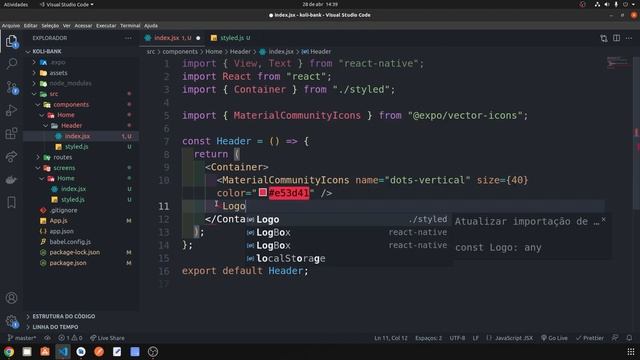640x360 pixels.
Task: Click master branch in status bar
Action: point(22,338)
